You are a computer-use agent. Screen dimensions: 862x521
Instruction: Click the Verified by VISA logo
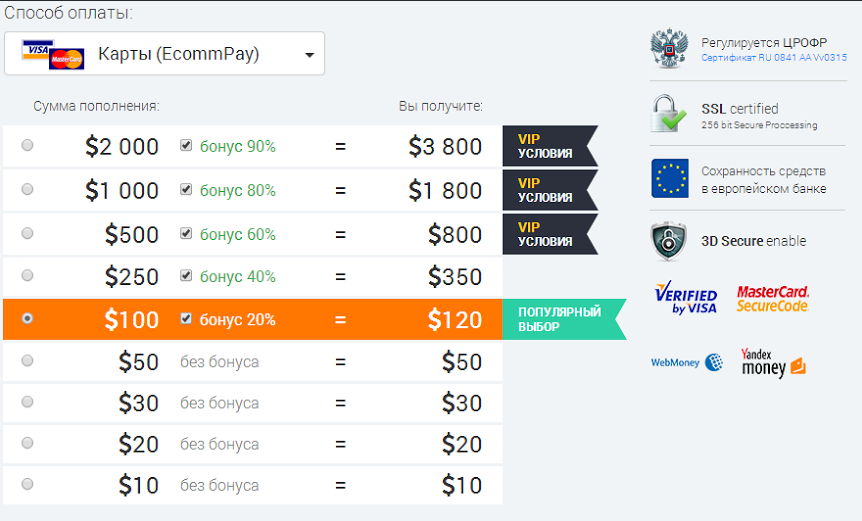pos(686,297)
